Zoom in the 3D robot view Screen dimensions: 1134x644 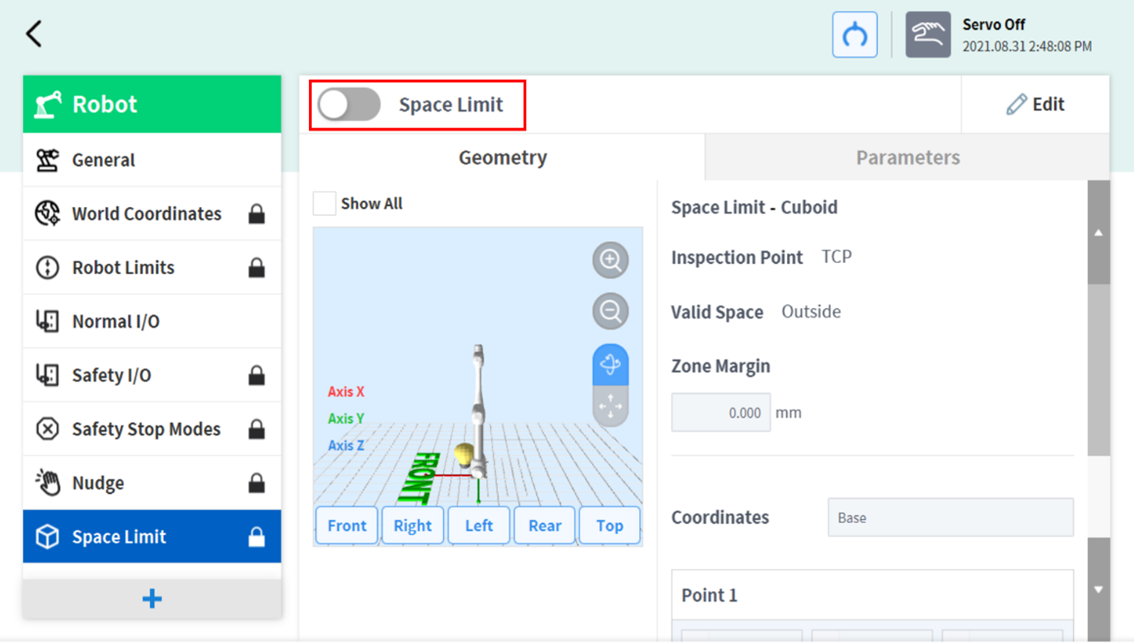pyautogui.click(x=610, y=260)
